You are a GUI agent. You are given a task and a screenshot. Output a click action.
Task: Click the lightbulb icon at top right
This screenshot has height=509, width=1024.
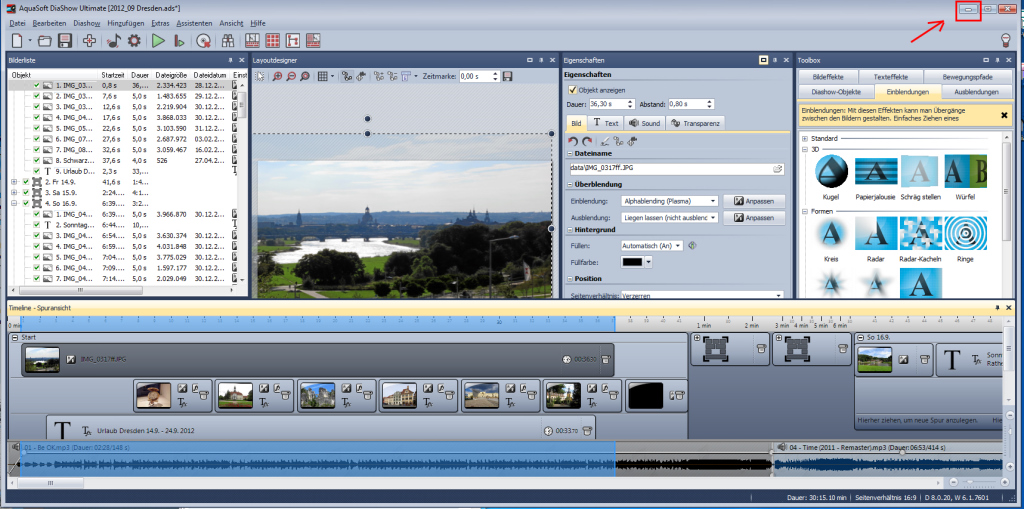(x=1007, y=40)
